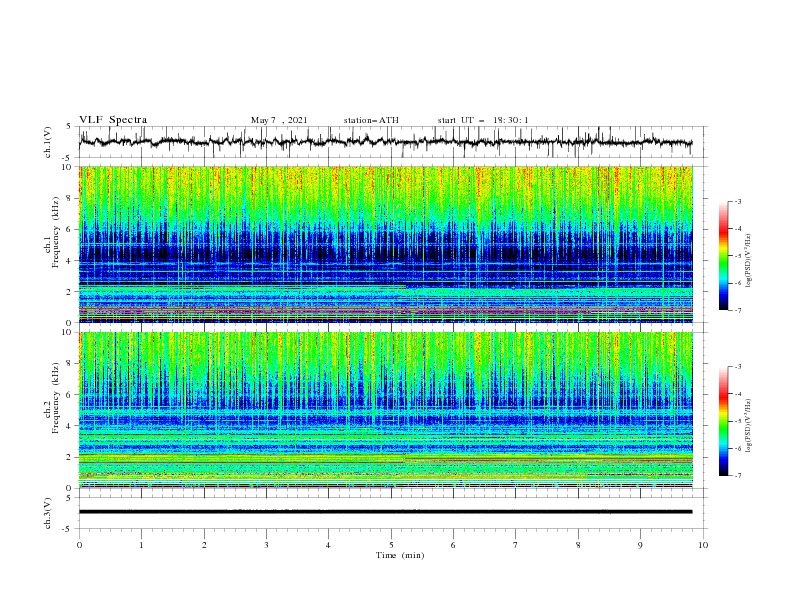Viewport: 792px width, 612px height.
Task: Select the "May 7 , 2021" date text
Action: [279, 120]
